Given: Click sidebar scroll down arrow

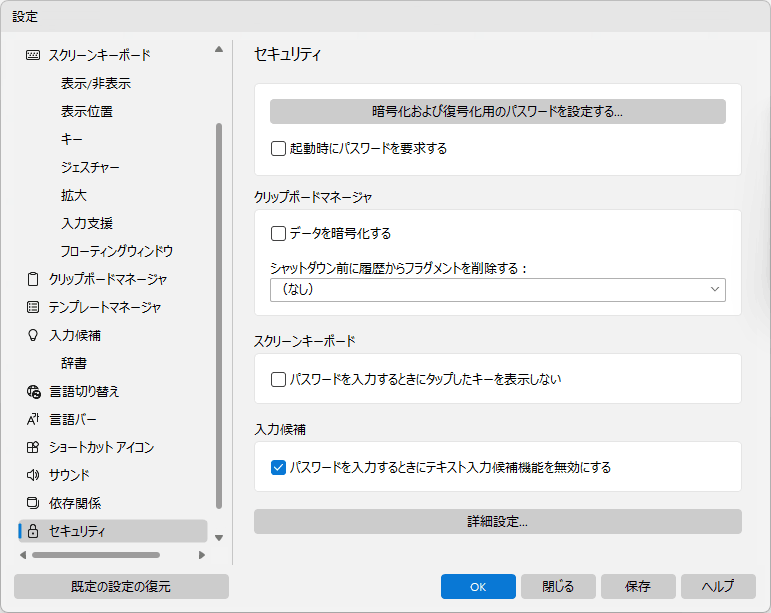Looking at the screenshot, I should [x=219, y=538].
